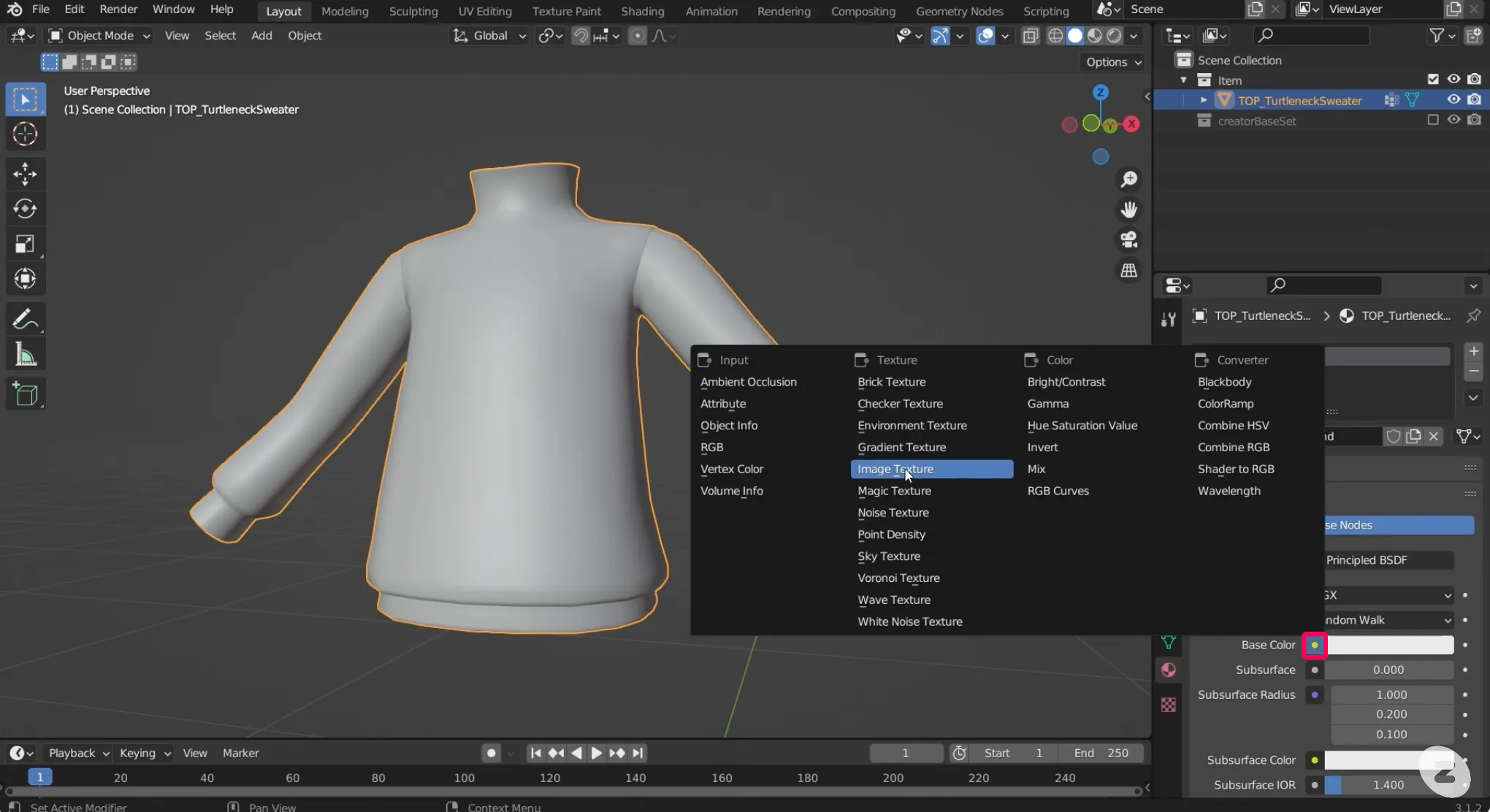Open the Global transform orientation dropdown
The width and height of the screenshot is (1490, 812).
click(489, 36)
